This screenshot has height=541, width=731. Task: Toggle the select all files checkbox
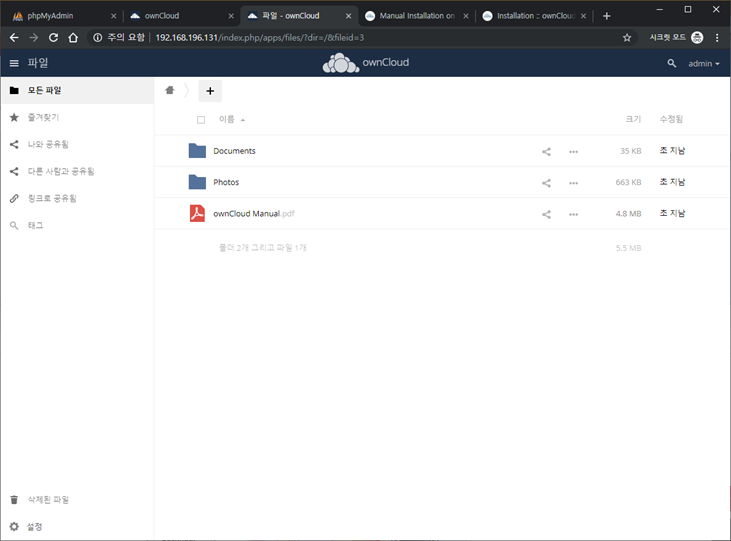pyautogui.click(x=201, y=120)
